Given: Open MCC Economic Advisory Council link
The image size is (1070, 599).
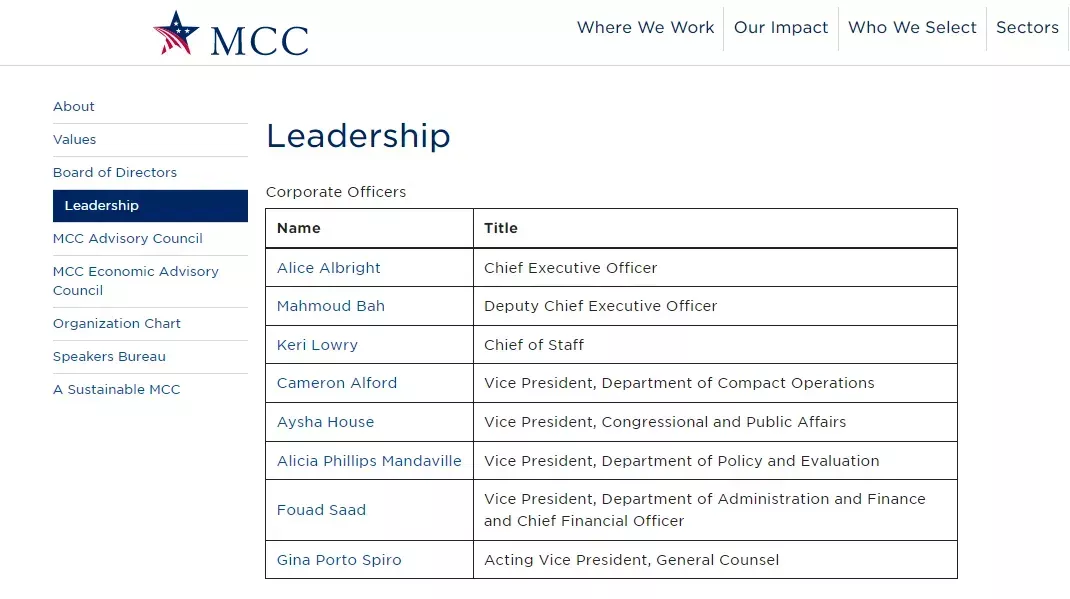Looking at the screenshot, I should point(136,281).
